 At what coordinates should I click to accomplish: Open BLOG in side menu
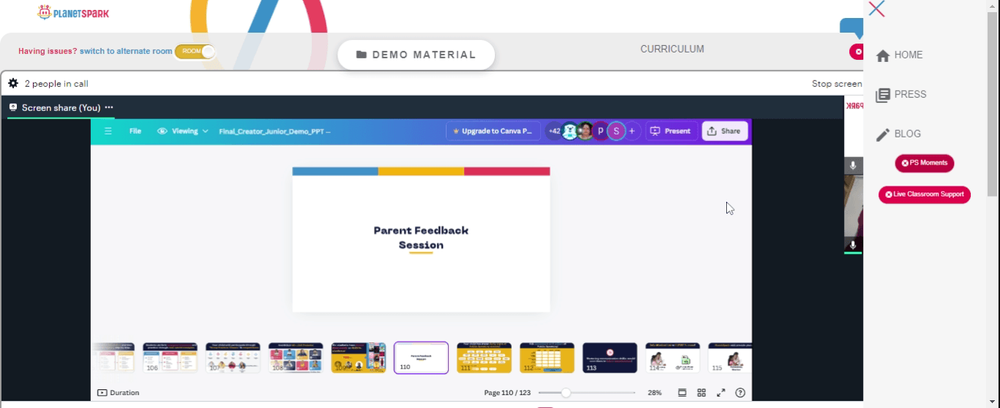898,135
